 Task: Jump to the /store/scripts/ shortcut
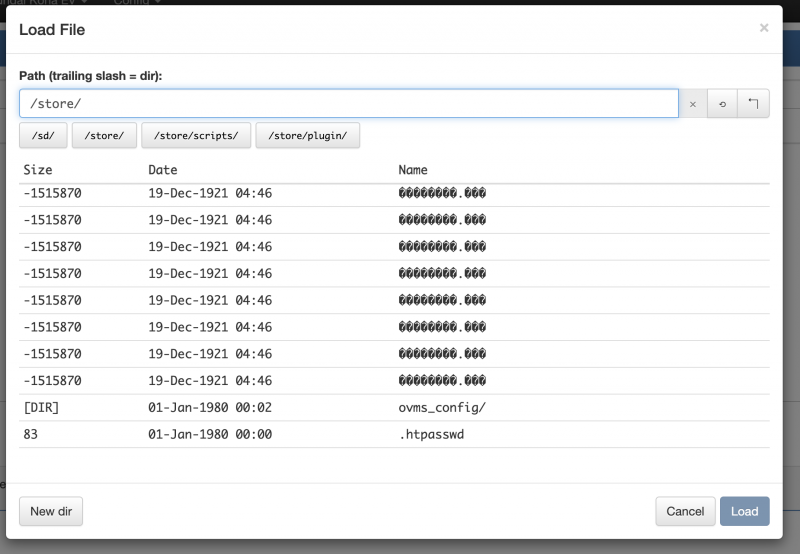196,135
